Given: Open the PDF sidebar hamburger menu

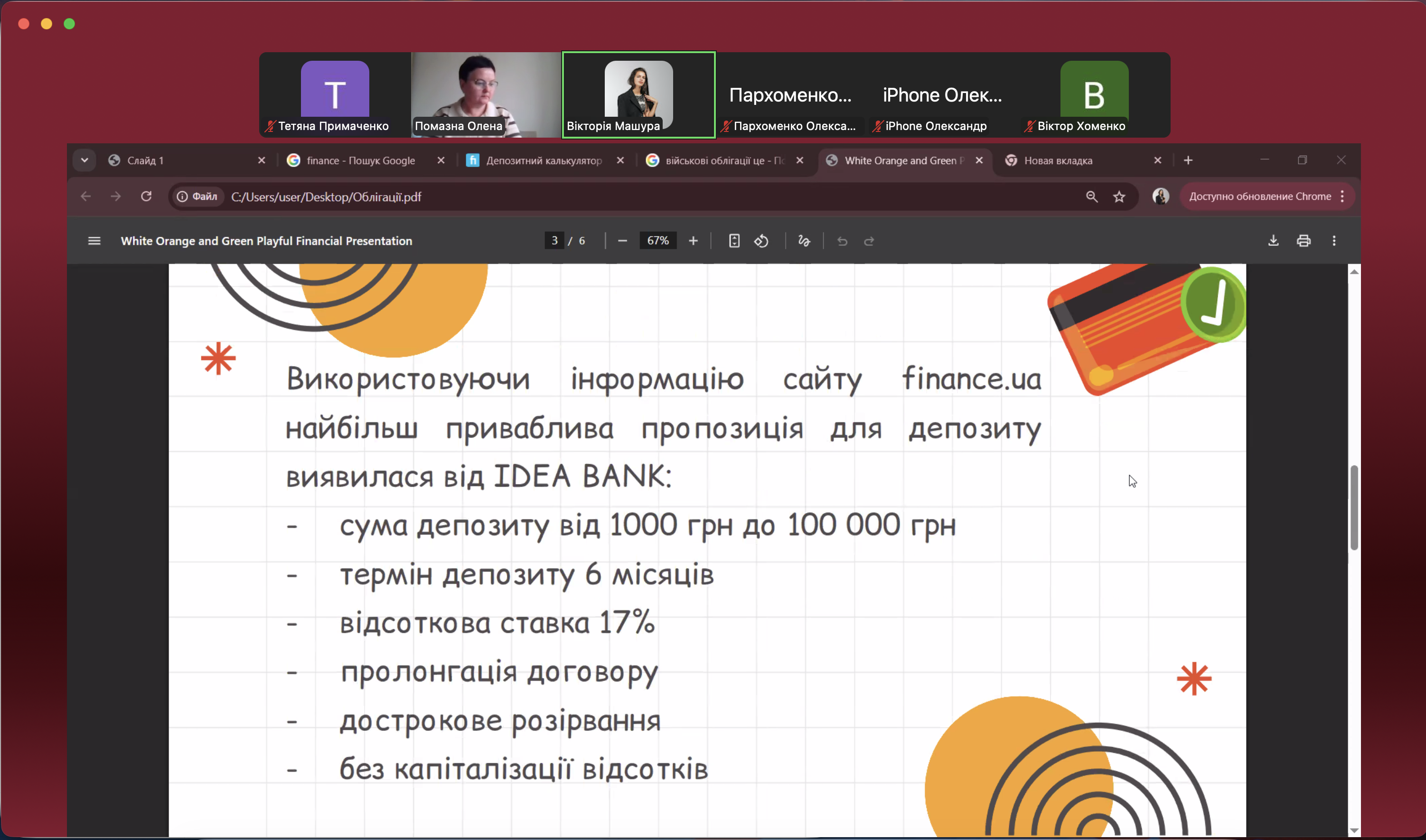Looking at the screenshot, I should pos(94,241).
